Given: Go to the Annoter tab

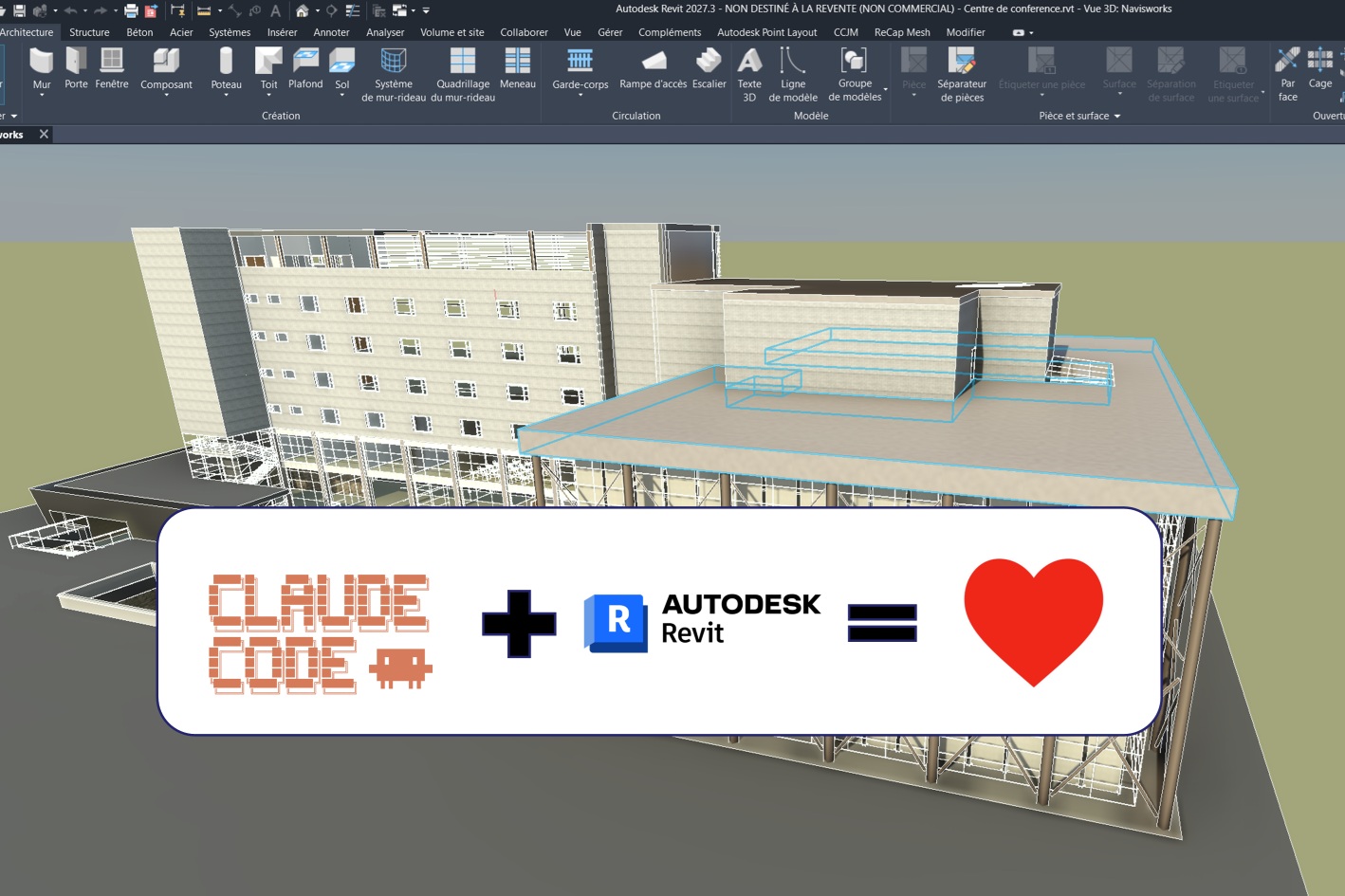Looking at the screenshot, I should (x=331, y=32).
